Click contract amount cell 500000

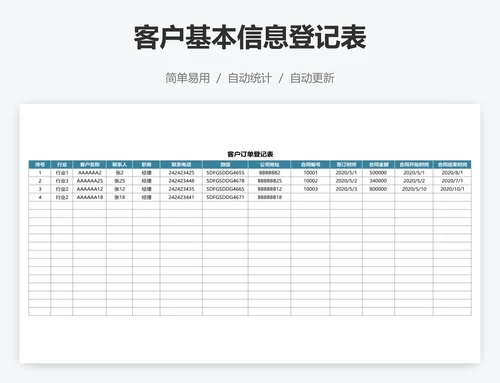click(378, 173)
